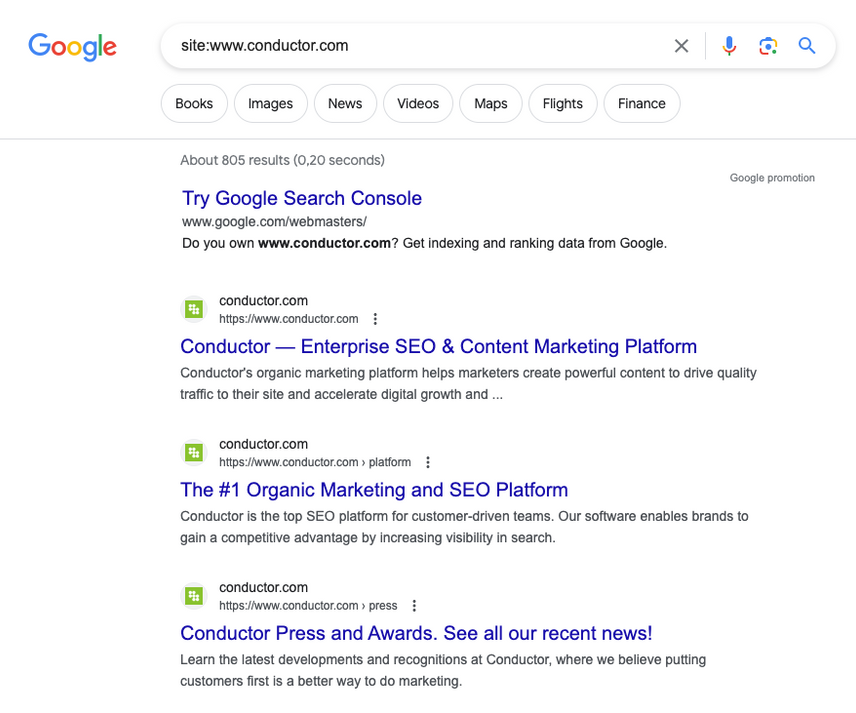Click the snippet starting "Learn the latest developments"
Viewport: 856px width, 713px height.
[x=443, y=670]
